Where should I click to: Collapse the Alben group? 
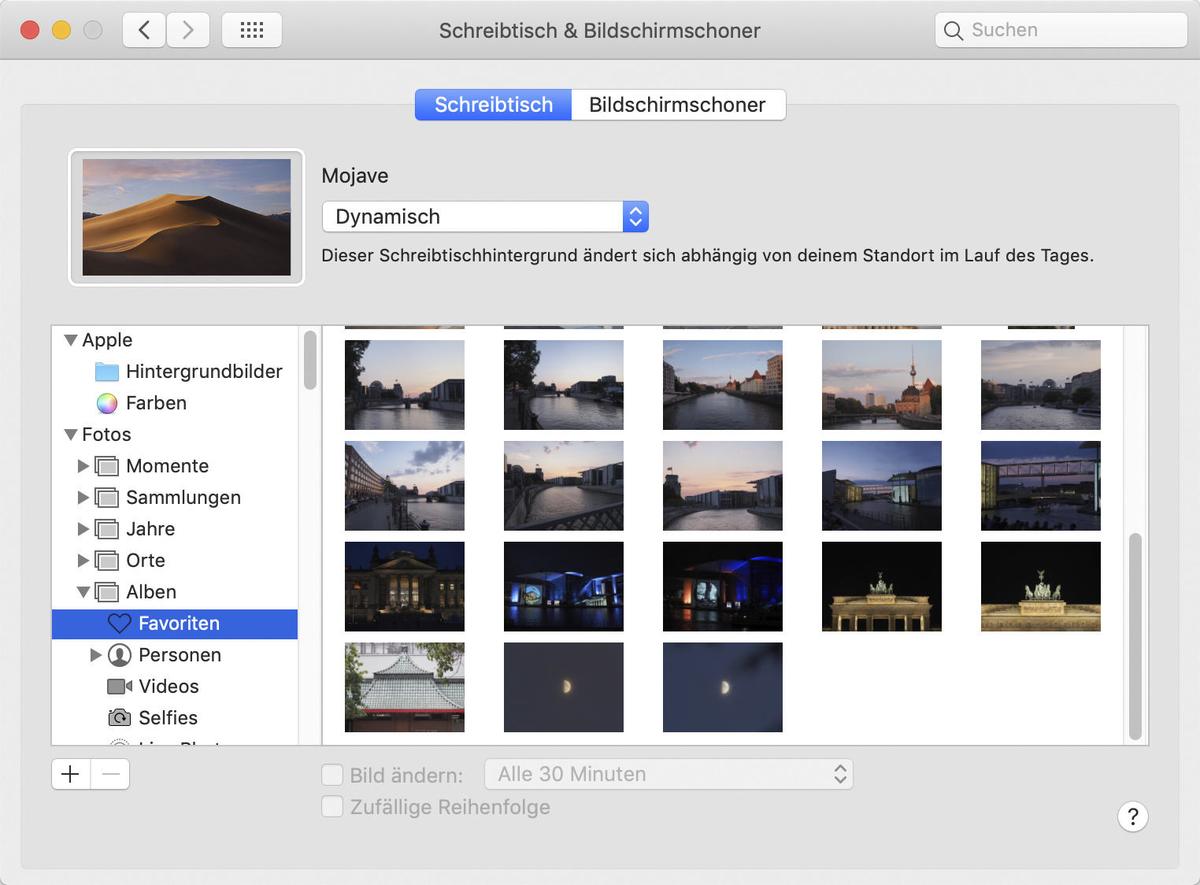pos(84,592)
